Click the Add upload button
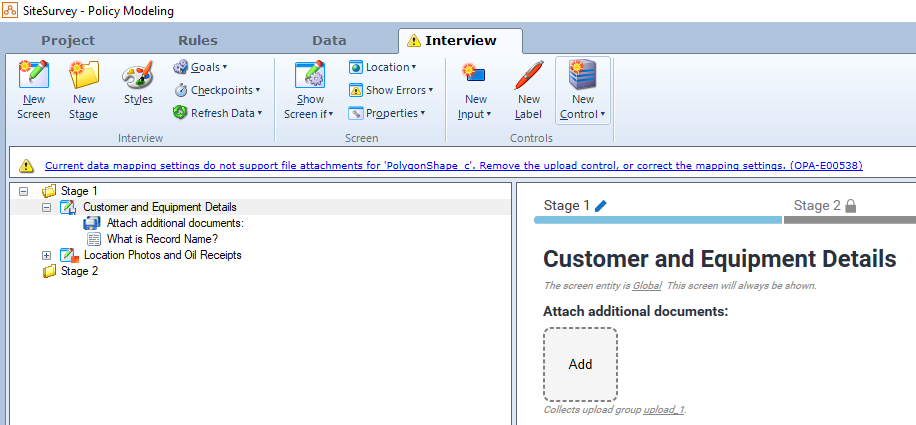Screen dimensions: 916x425 click(x=580, y=364)
